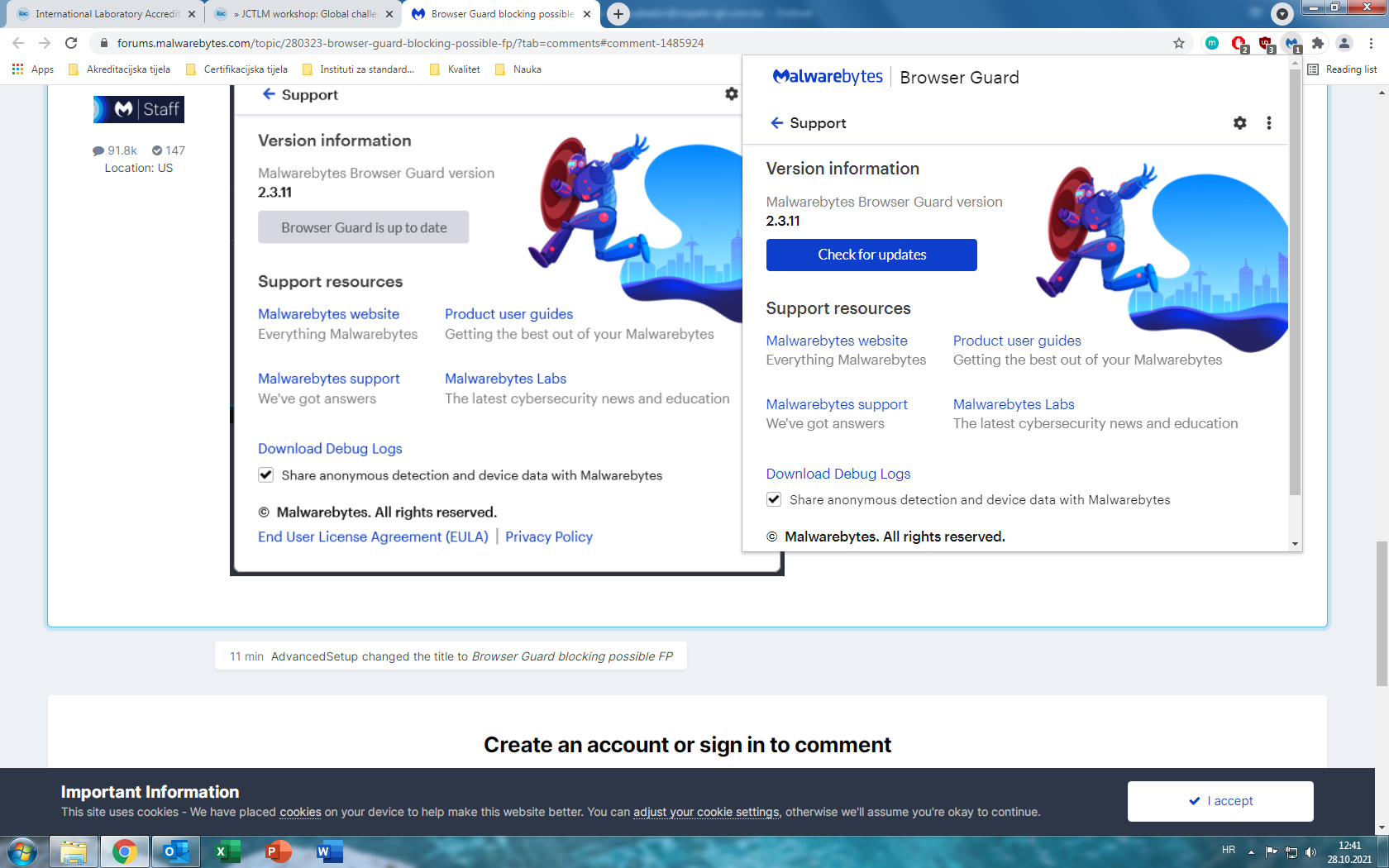Image resolution: width=1389 pixels, height=868 pixels.
Task: Open the Apps shortcut in the bookmarks bar
Action: pyautogui.click(x=33, y=69)
